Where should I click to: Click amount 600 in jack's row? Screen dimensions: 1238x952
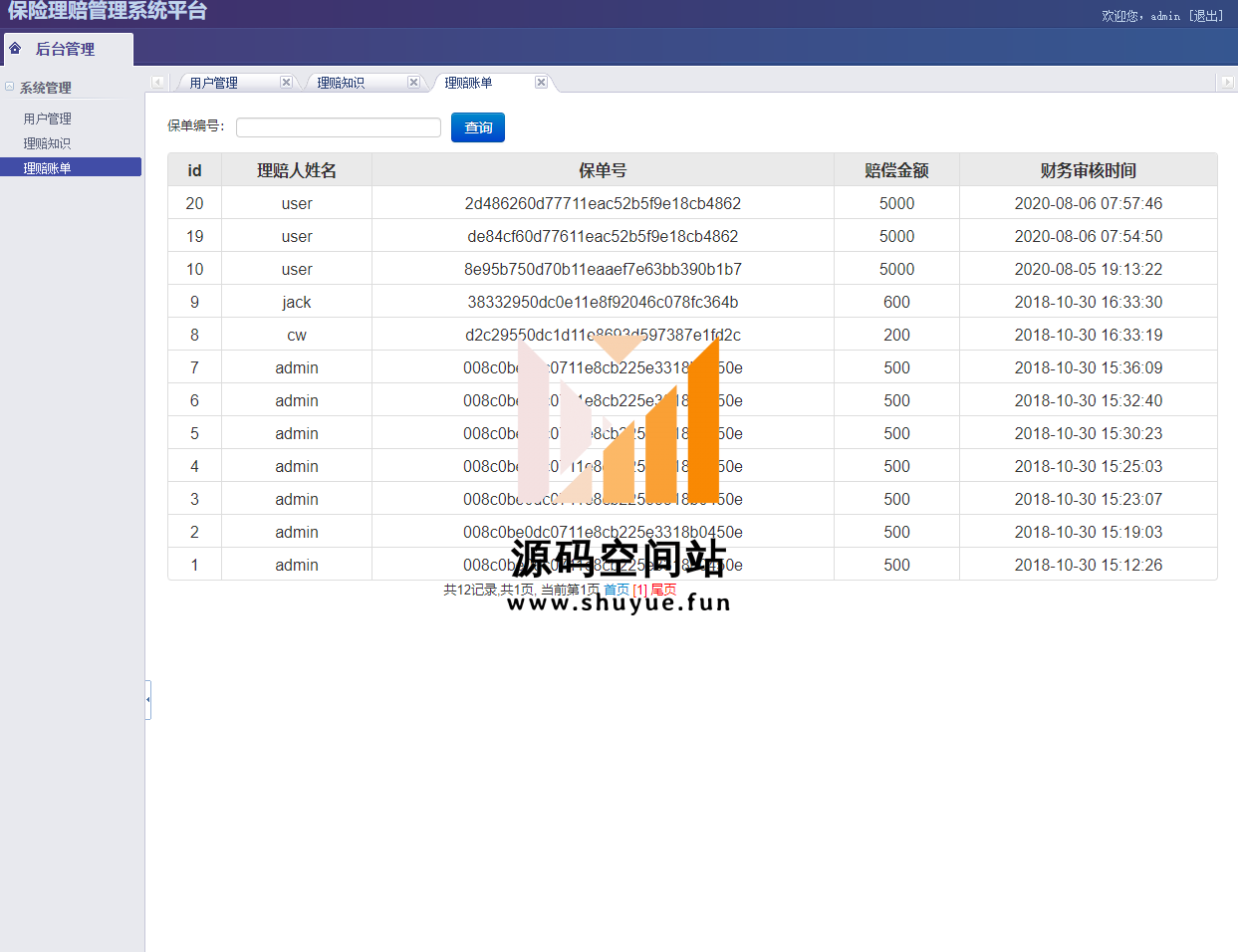[896, 302]
